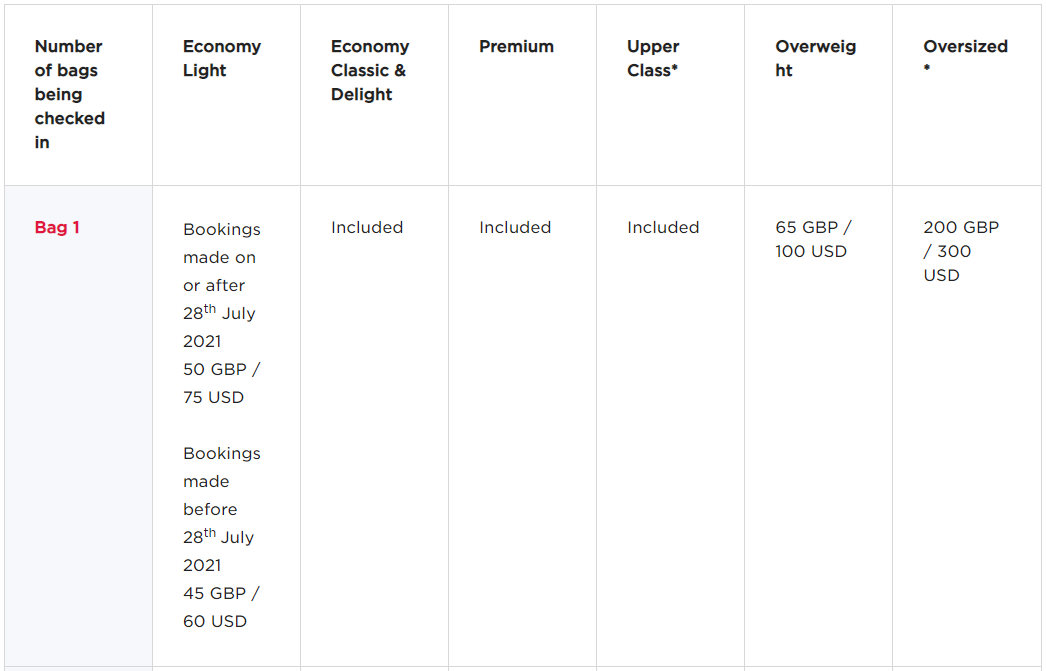The width and height of the screenshot is (1047, 671).
Task: Click 'Included' in the Premium column
Action: (x=515, y=227)
